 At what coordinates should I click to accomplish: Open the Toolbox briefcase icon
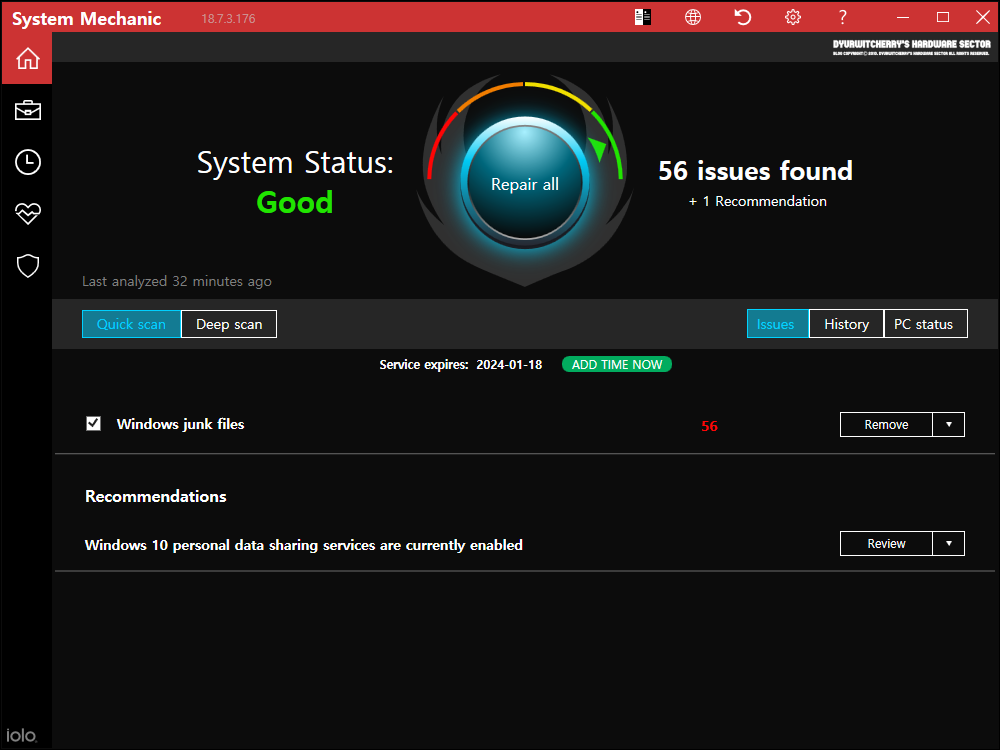click(x=27, y=110)
